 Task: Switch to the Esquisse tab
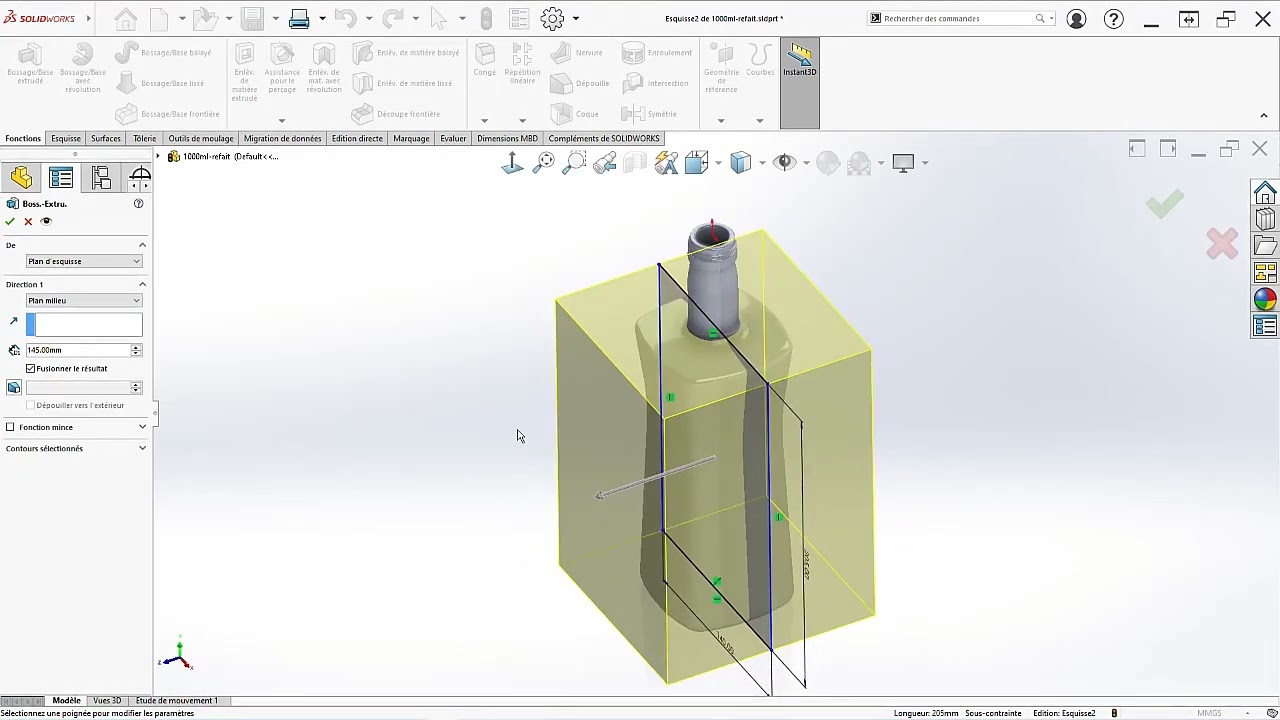(66, 138)
